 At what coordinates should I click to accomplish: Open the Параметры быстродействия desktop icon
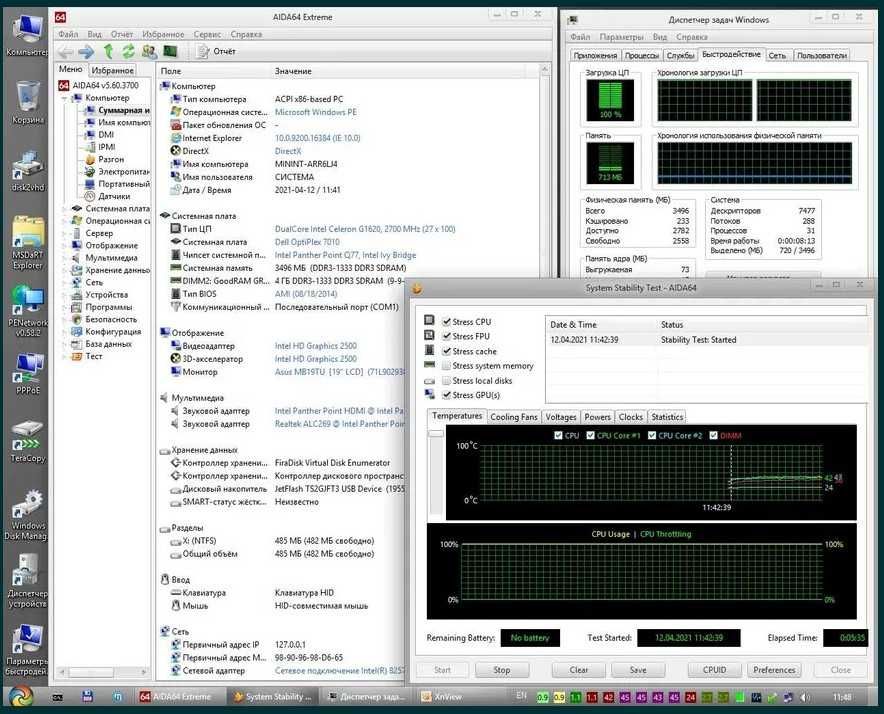27,650
